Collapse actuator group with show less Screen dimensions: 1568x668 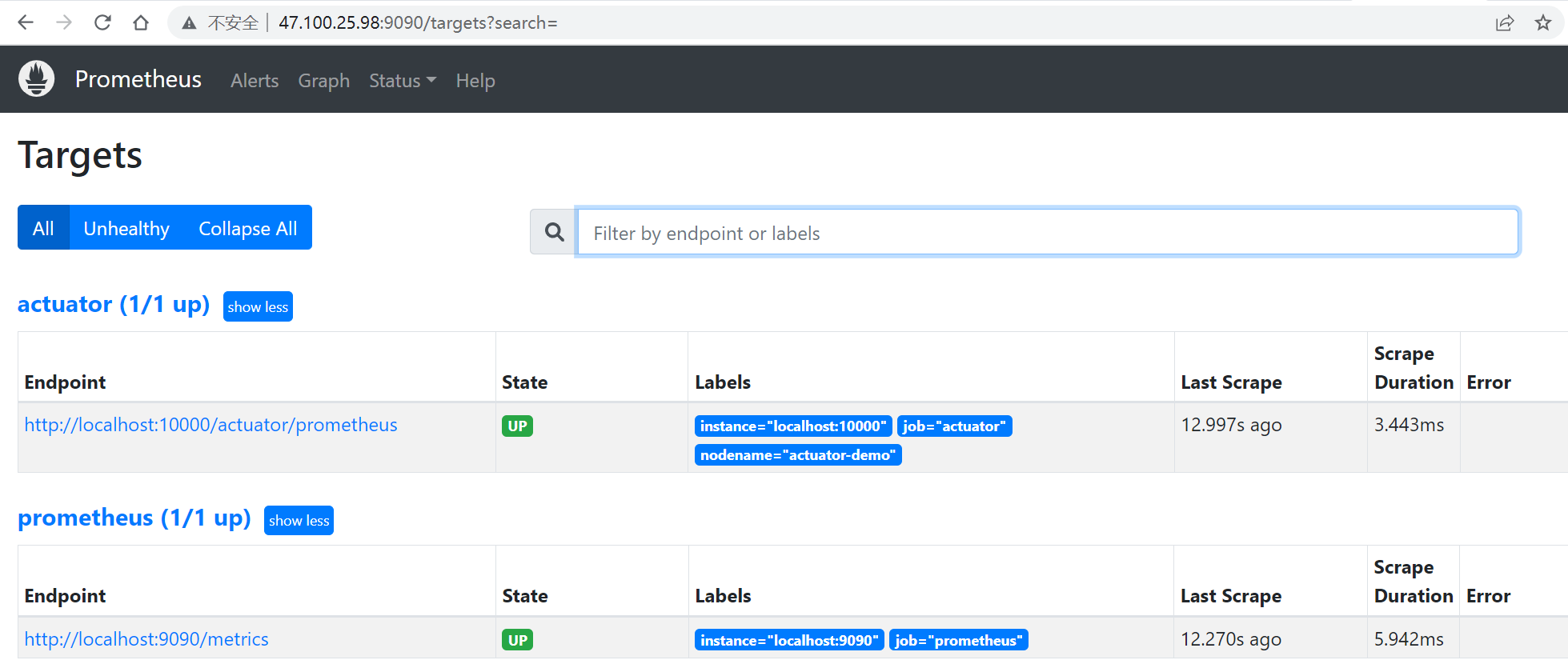pos(258,306)
